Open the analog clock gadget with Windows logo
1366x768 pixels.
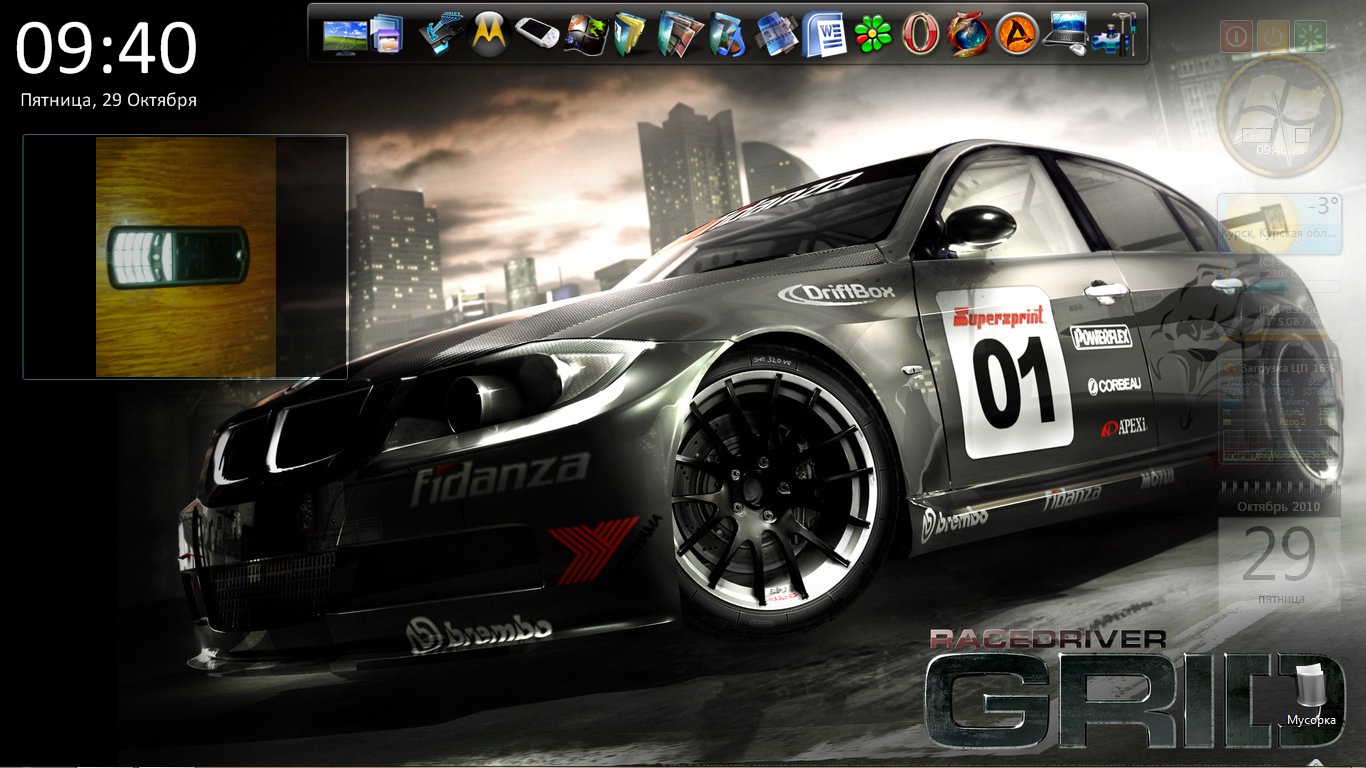pos(1279,116)
